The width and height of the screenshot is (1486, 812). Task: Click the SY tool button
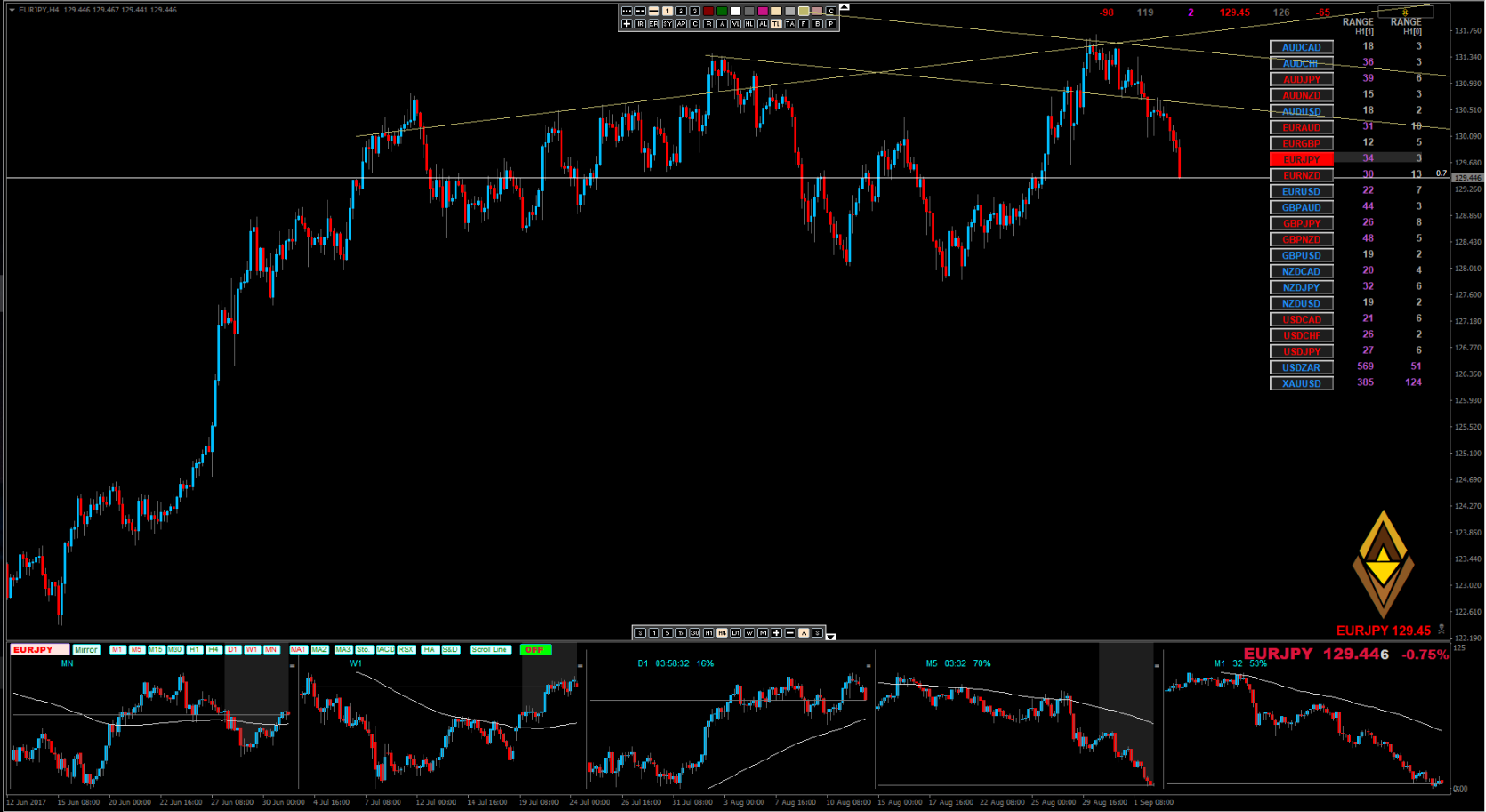point(667,24)
